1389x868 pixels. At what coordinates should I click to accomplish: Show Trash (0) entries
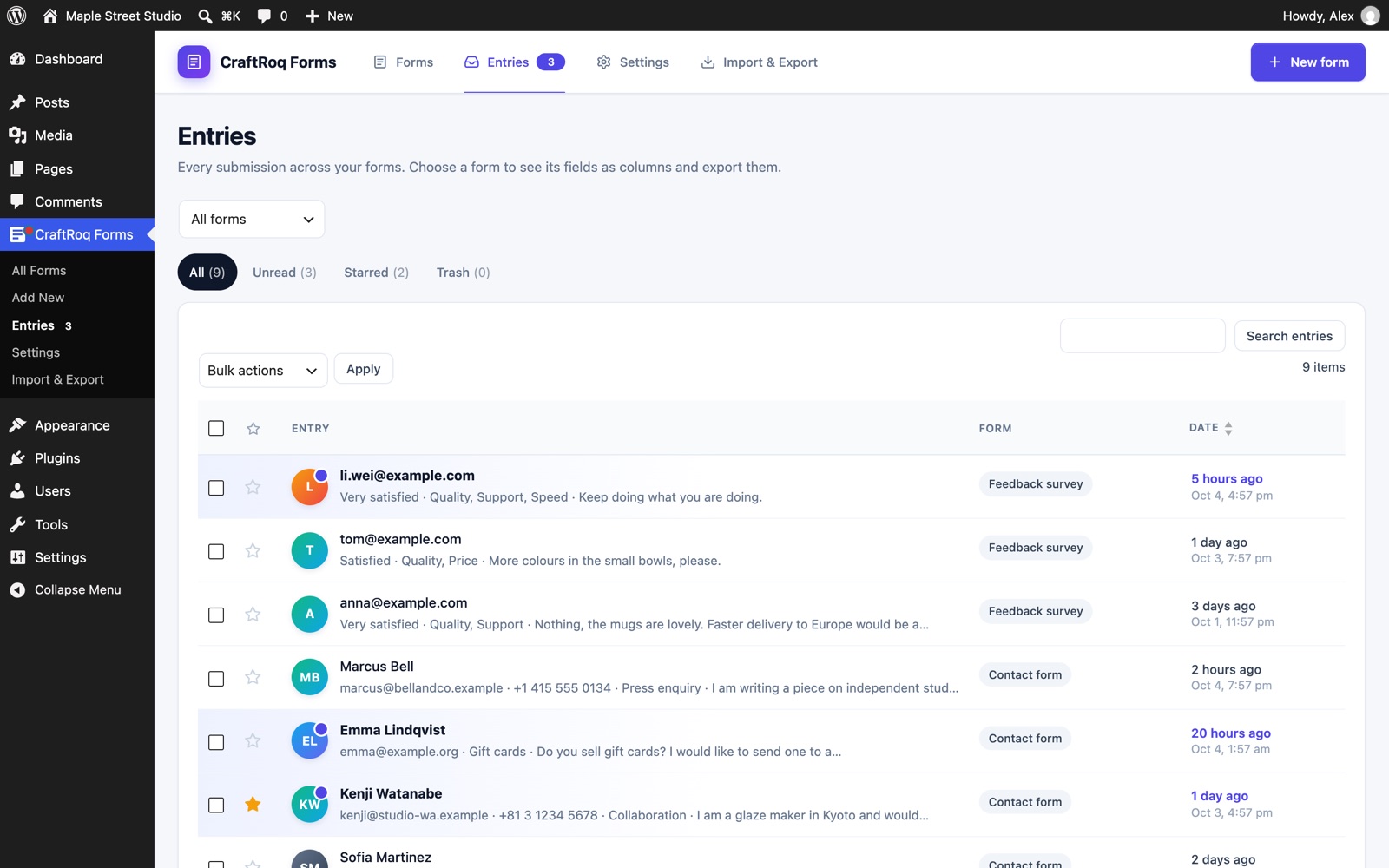[463, 273]
